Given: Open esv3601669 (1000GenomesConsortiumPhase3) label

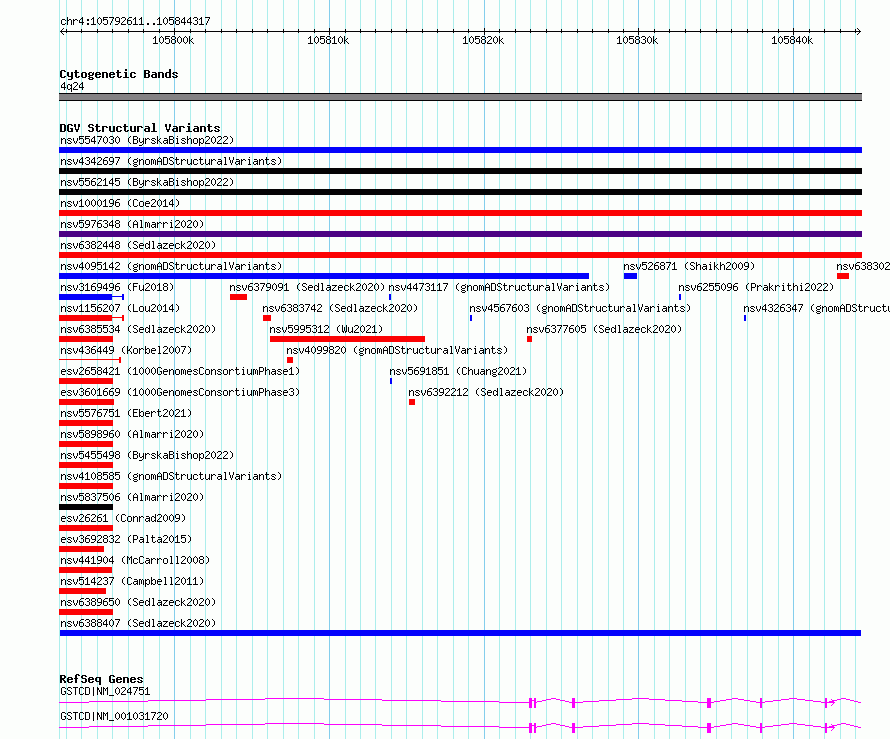Looking at the screenshot, I should pos(180,392).
